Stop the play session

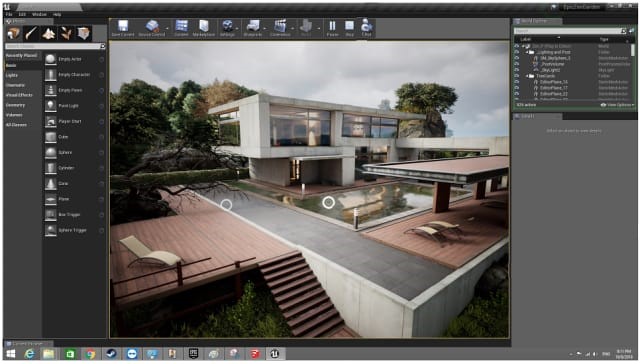tap(349, 28)
